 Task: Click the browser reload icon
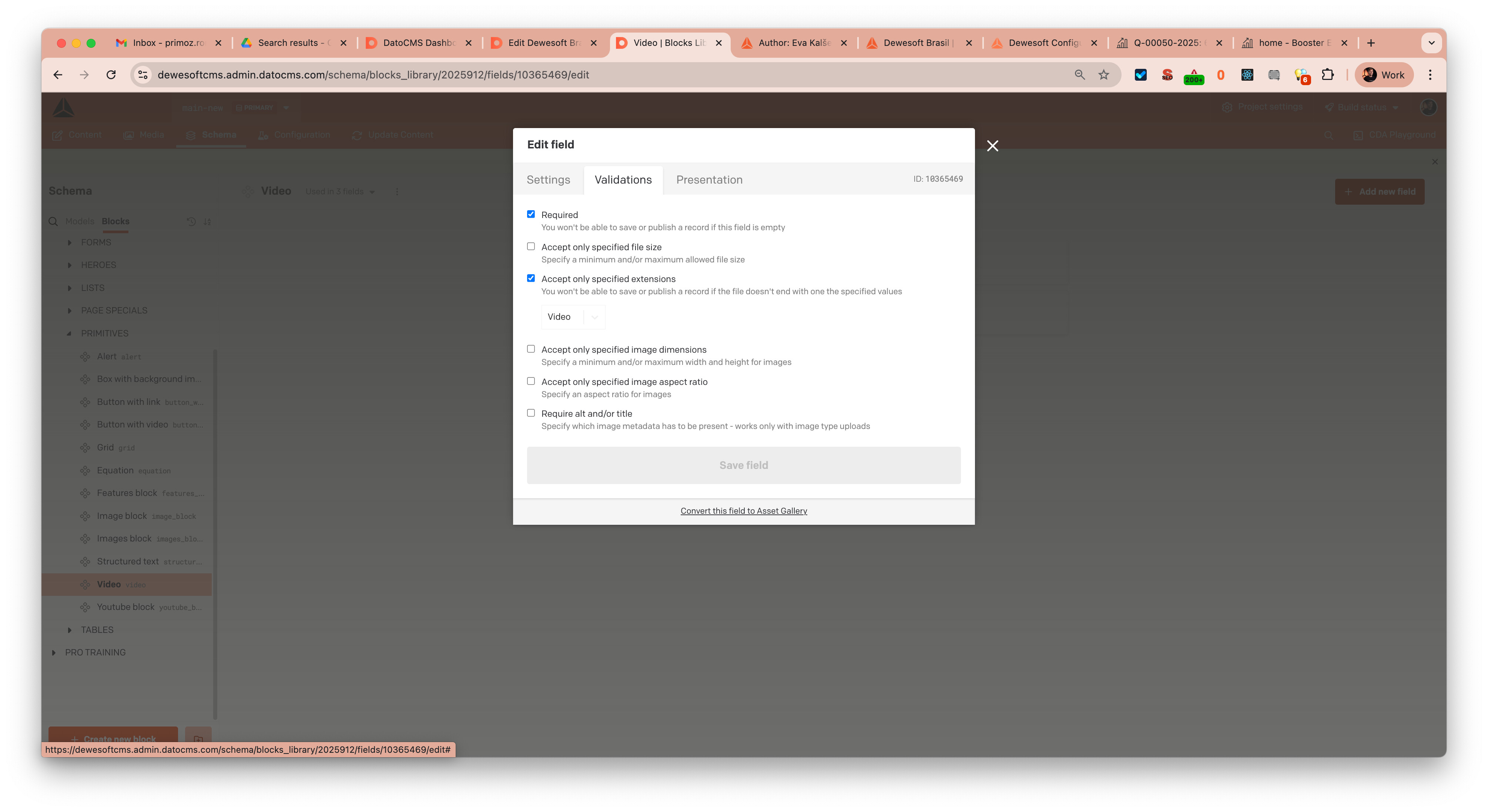pos(111,74)
